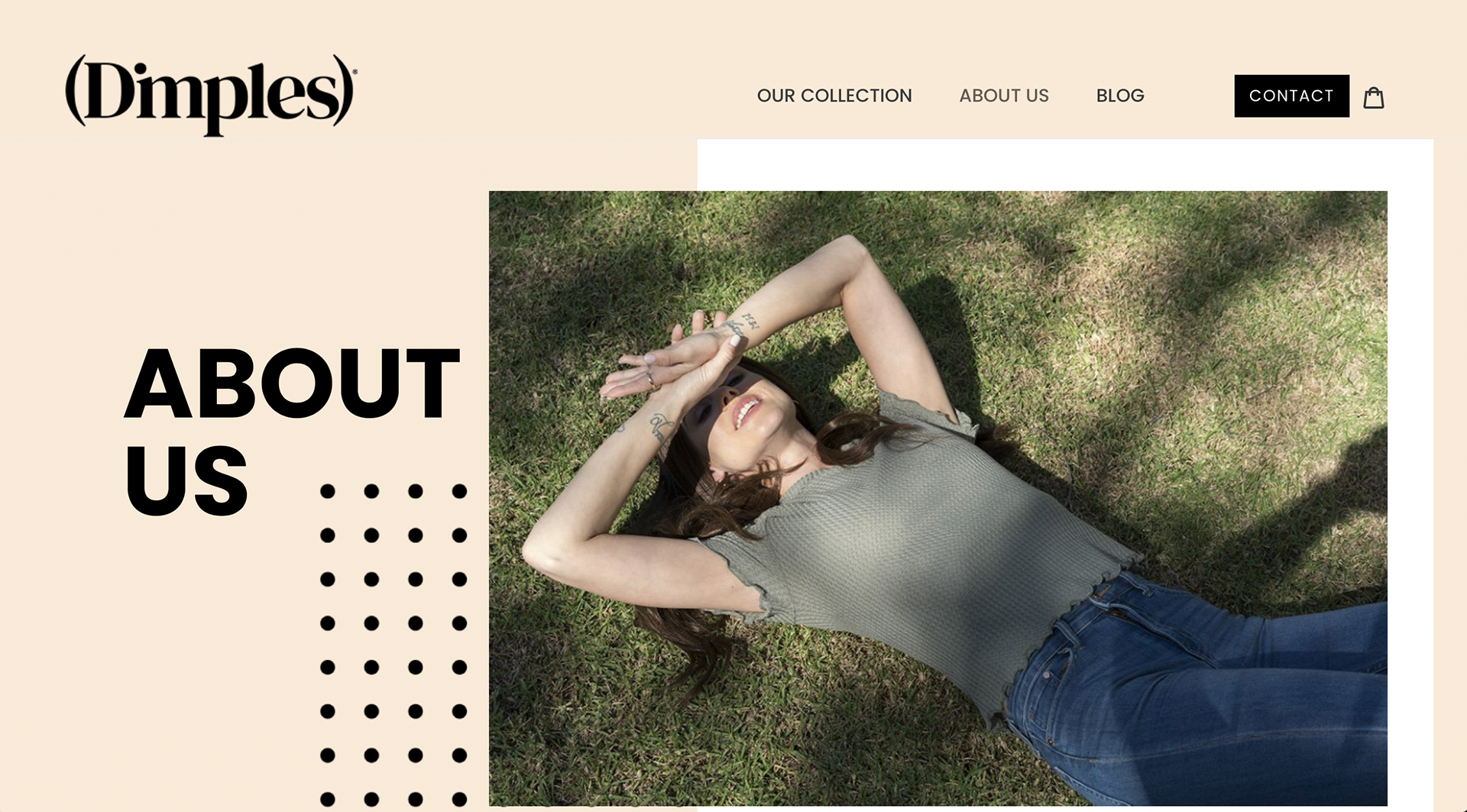Click the hero photo of woman on grass

[938, 498]
